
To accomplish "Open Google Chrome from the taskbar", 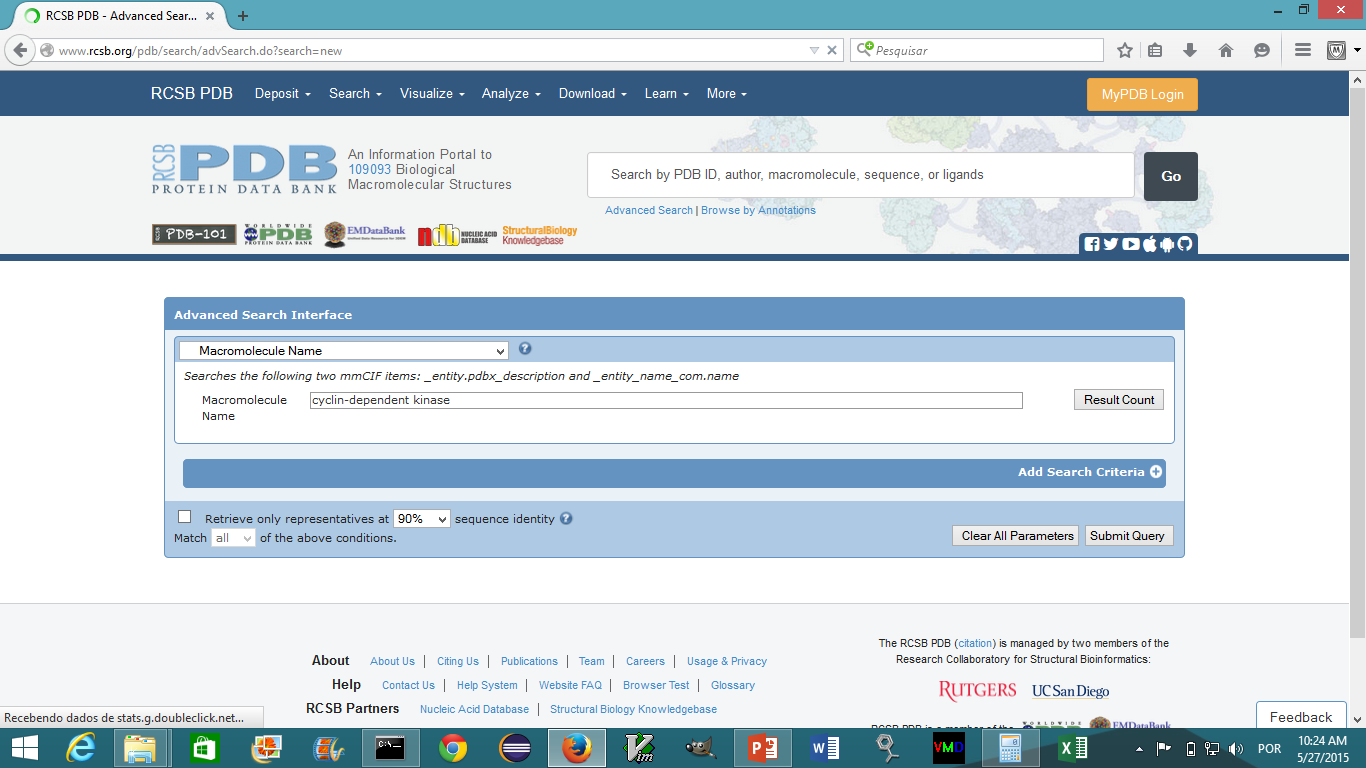I will (453, 748).
